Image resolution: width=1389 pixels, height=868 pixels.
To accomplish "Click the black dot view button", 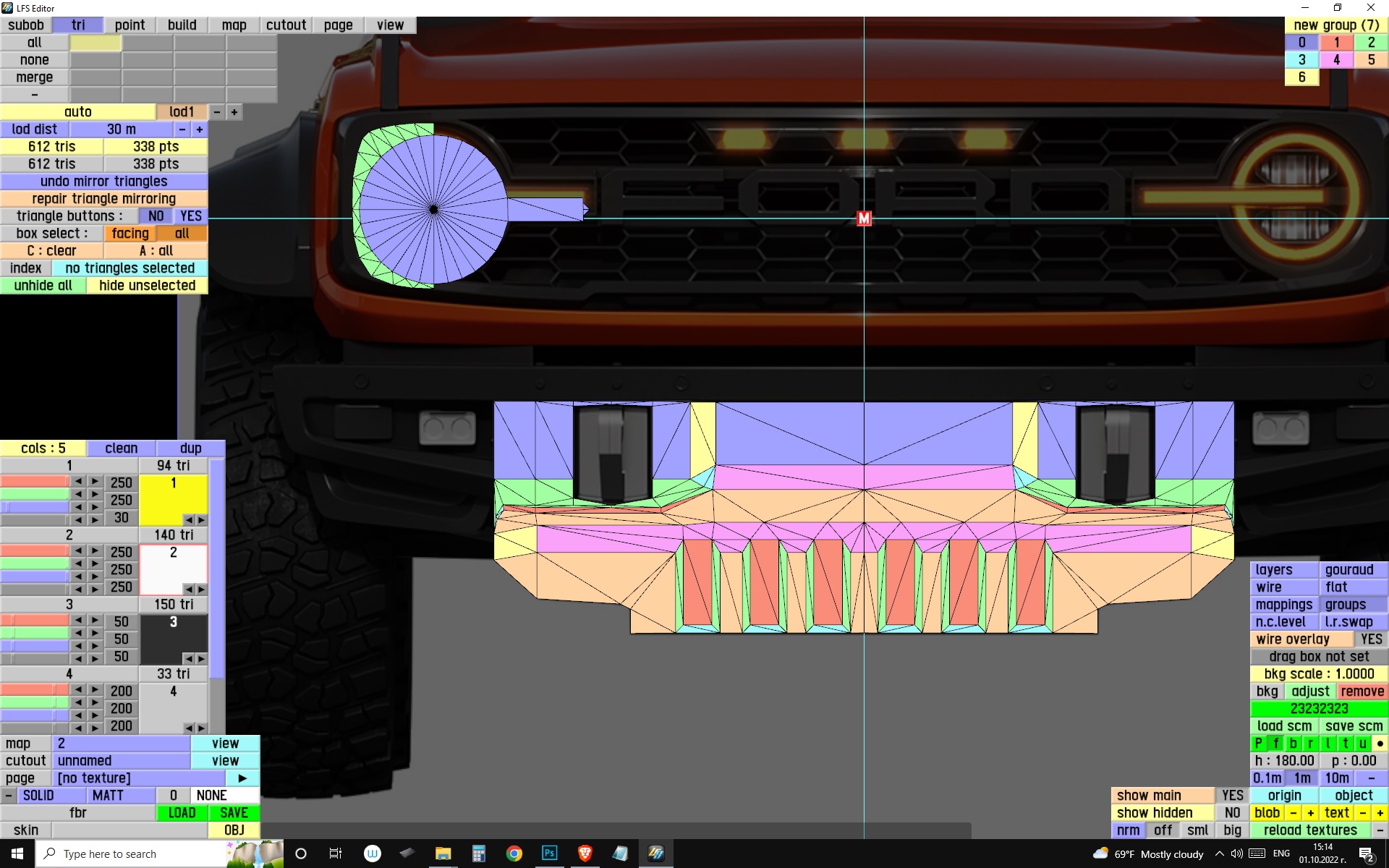I will (1380, 744).
